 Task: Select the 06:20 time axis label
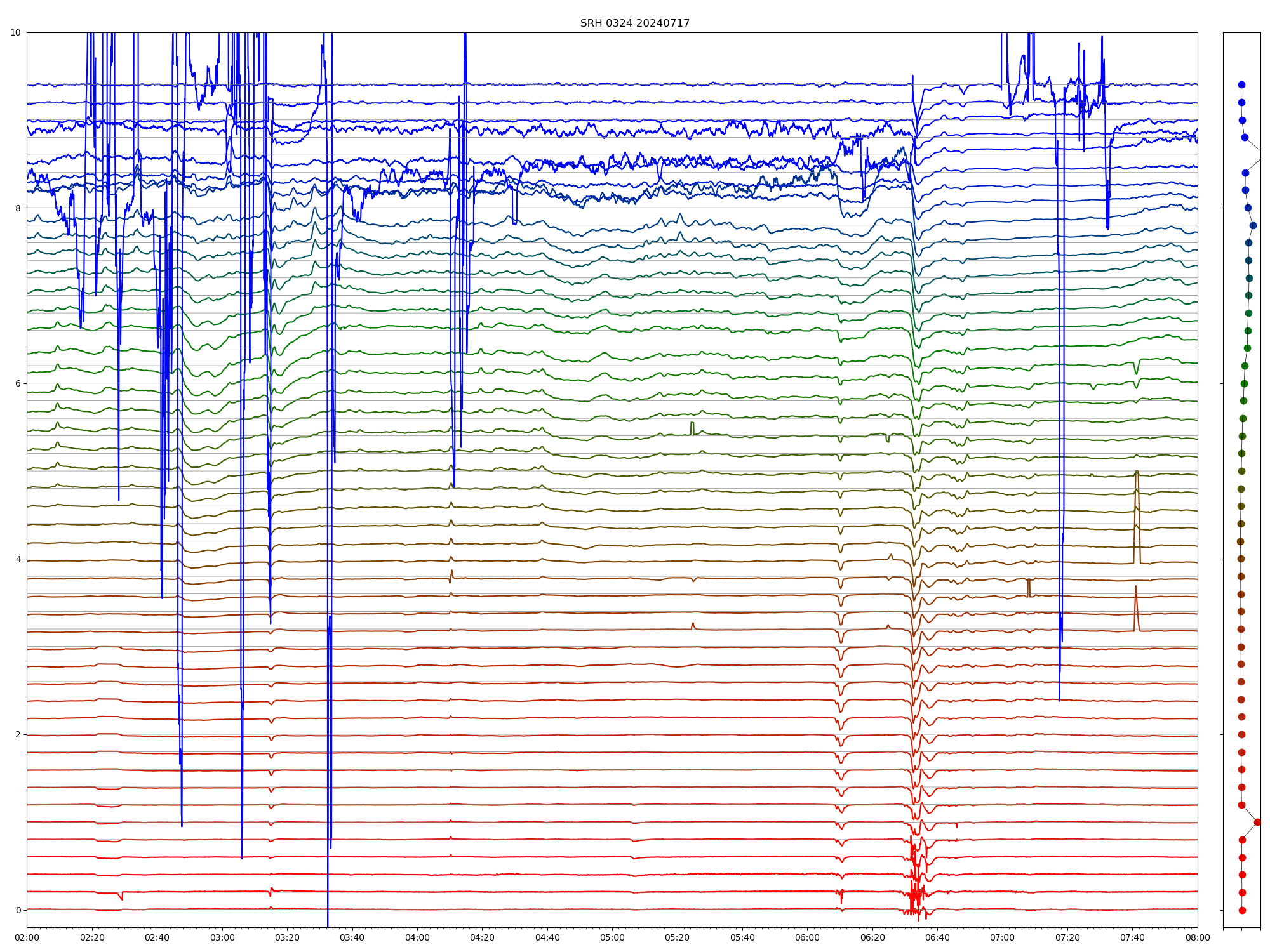pyautogui.click(x=872, y=937)
